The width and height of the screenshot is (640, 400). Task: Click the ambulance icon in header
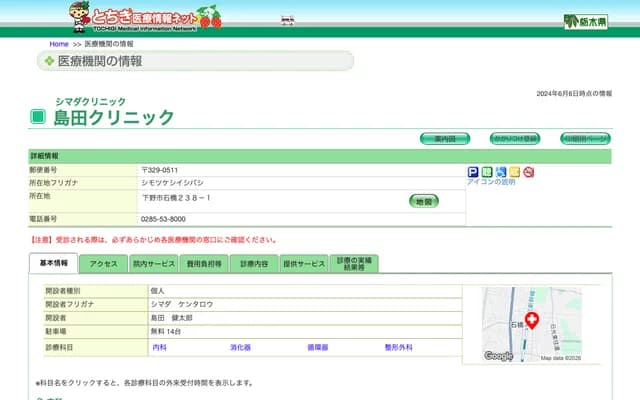[x=288, y=19]
